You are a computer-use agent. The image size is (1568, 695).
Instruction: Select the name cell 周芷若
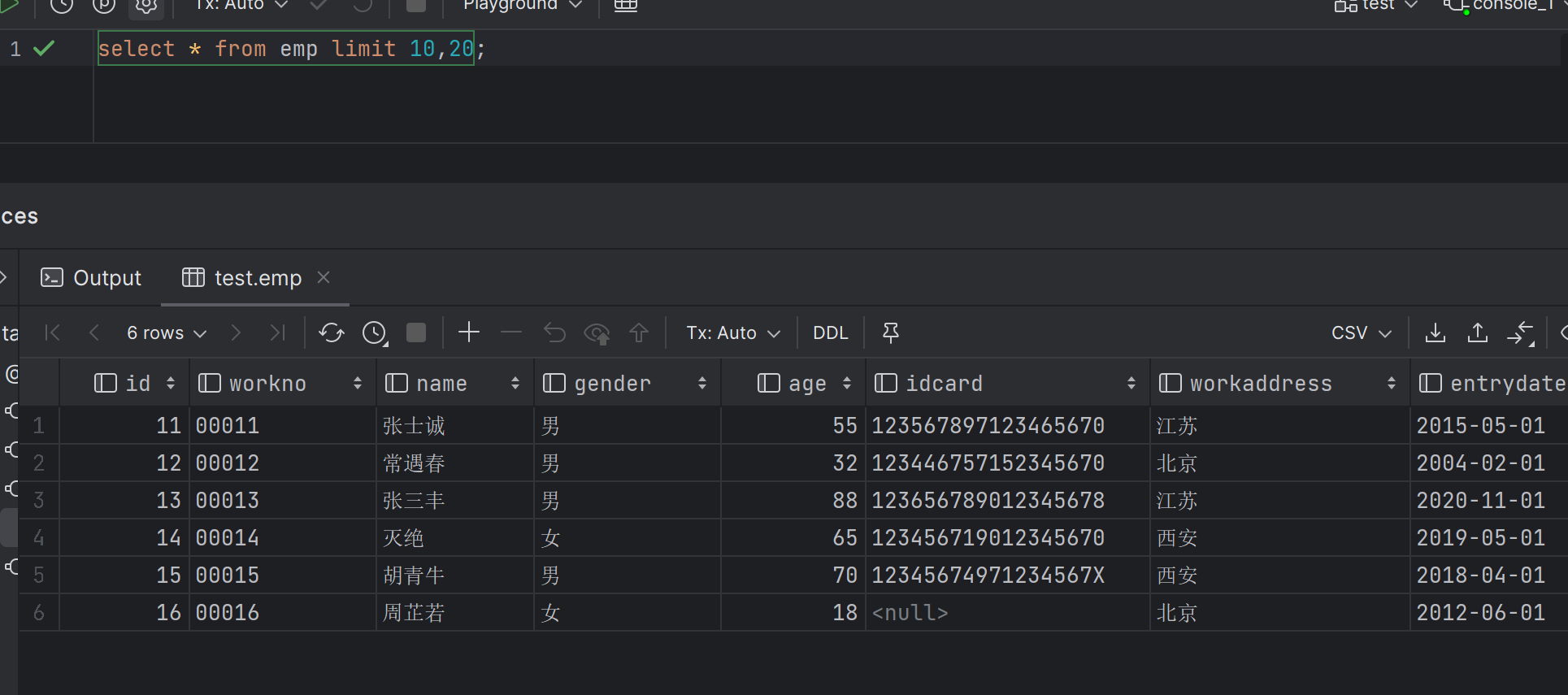coord(455,612)
